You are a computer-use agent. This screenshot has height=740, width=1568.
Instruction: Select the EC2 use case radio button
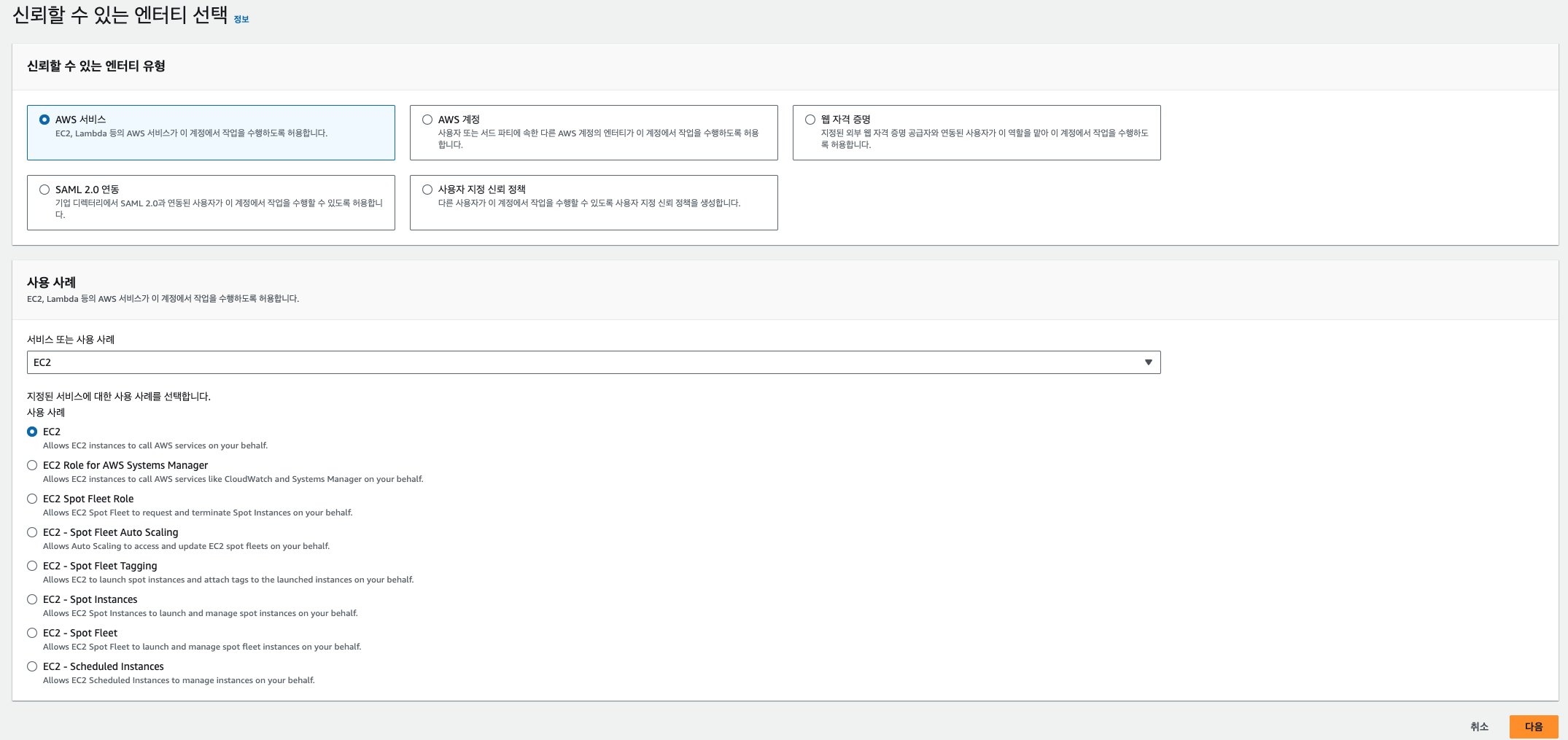pyautogui.click(x=32, y=432)
